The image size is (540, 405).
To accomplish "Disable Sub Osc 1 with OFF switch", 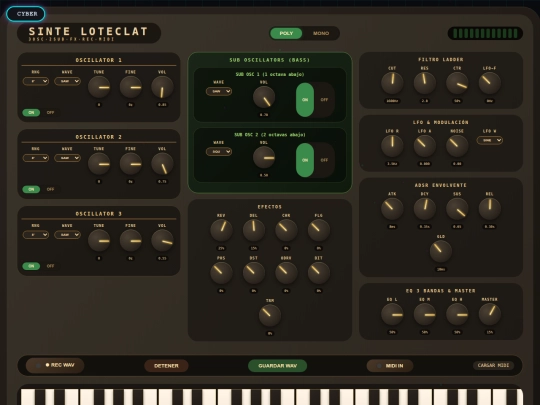I will 324,100.
